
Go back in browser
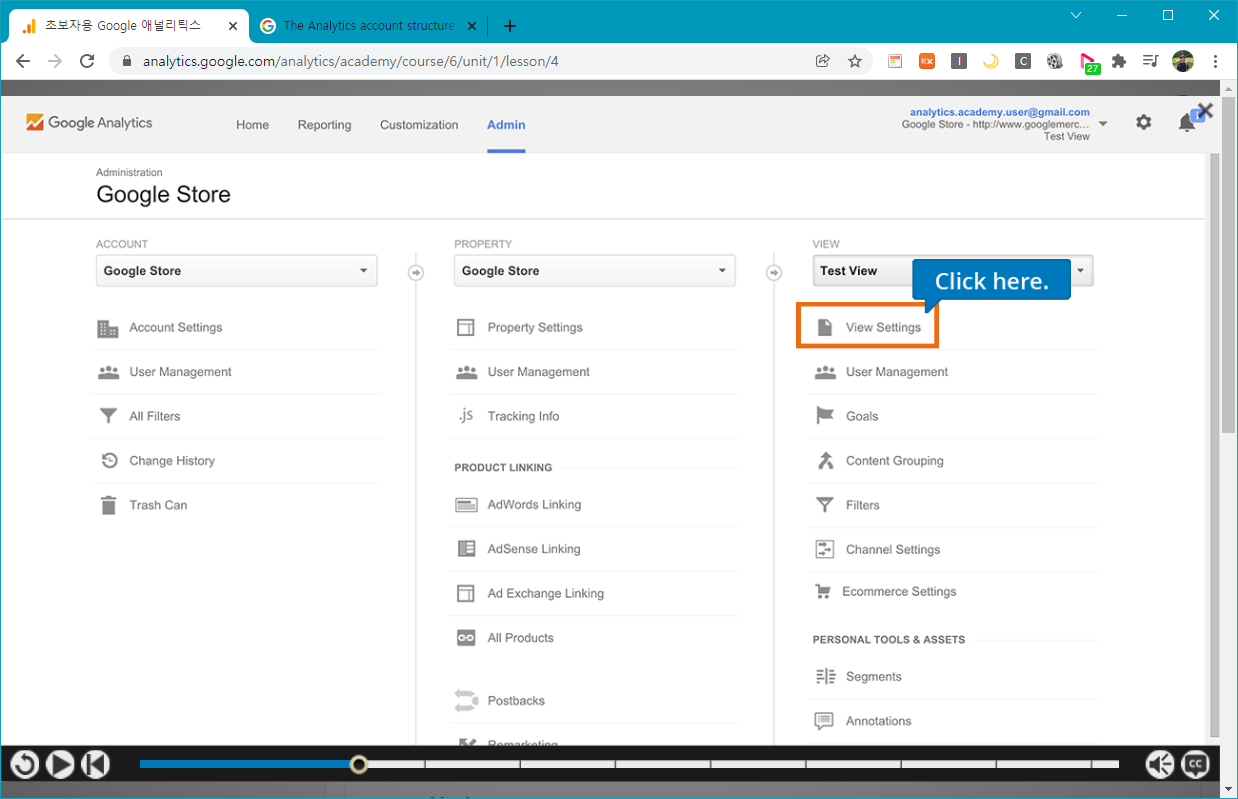(23, 61)
